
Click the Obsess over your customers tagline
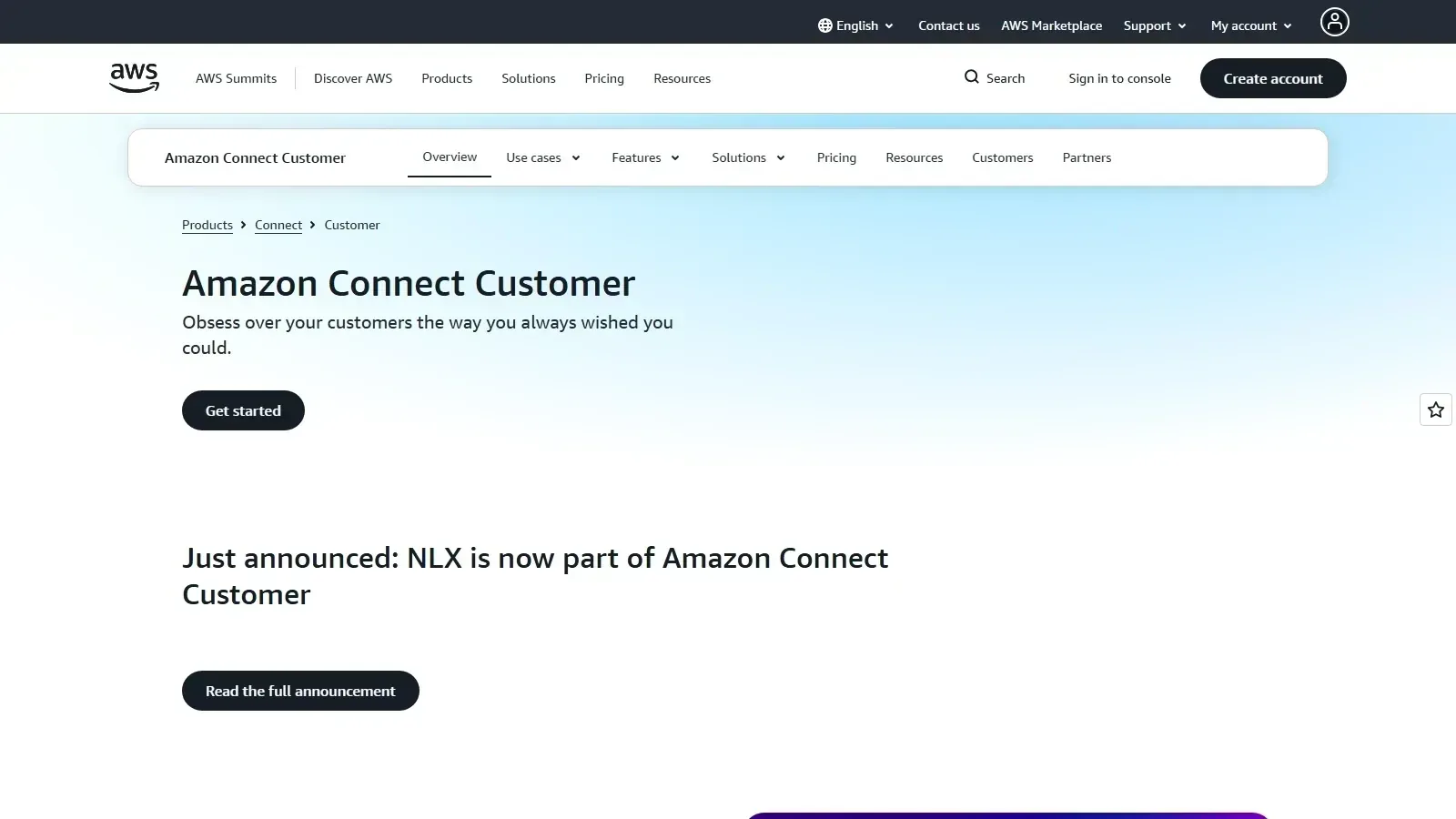click(x=428, y=335)
